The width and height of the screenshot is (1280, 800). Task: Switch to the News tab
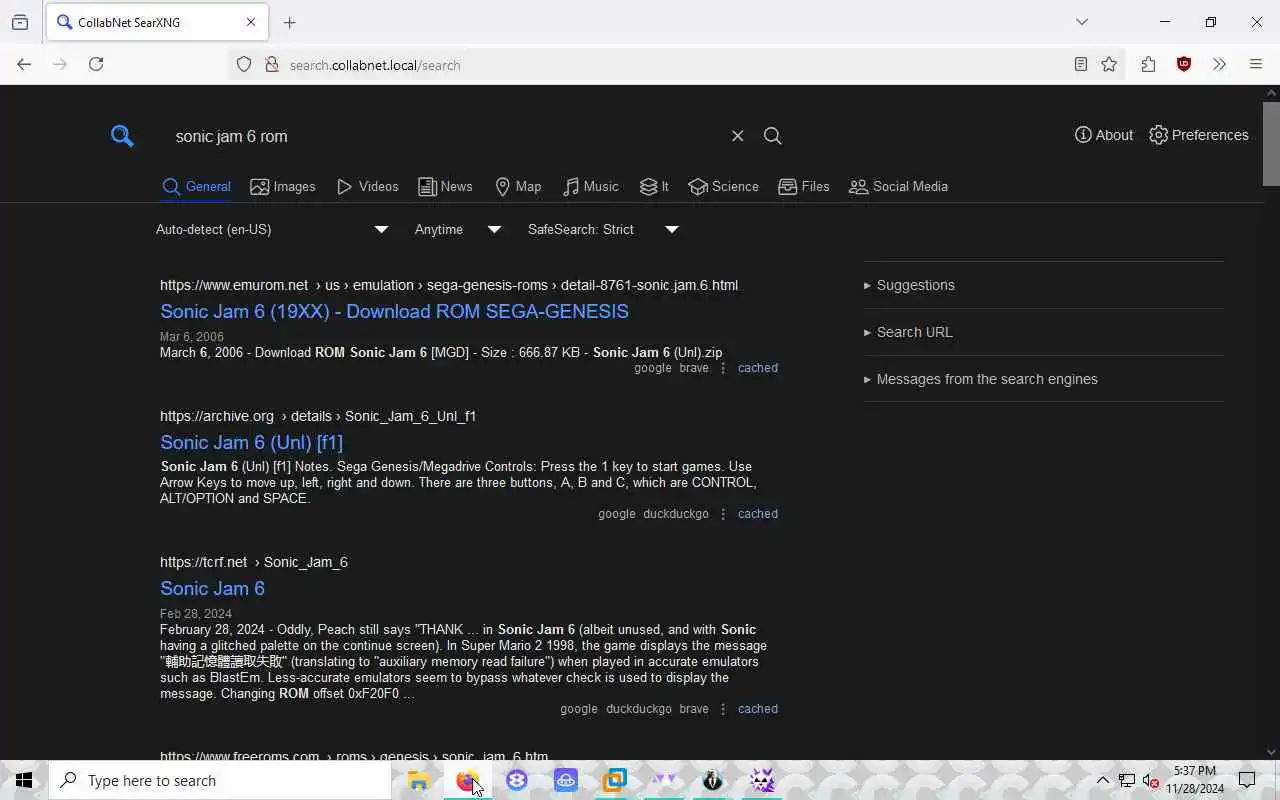445,186
